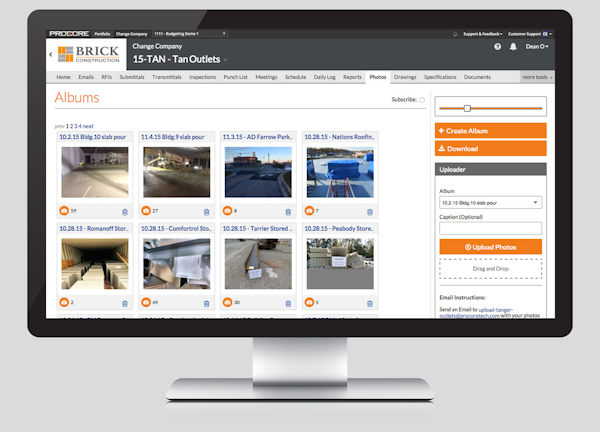Open the 10.28.15 Peabody Stored album title
The height and width of the screenshot is (432, 600).
(x=339, y=228)
